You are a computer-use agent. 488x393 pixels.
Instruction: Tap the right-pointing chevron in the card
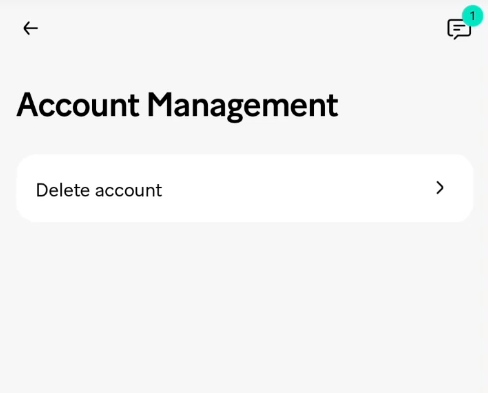tap(440, 188)
